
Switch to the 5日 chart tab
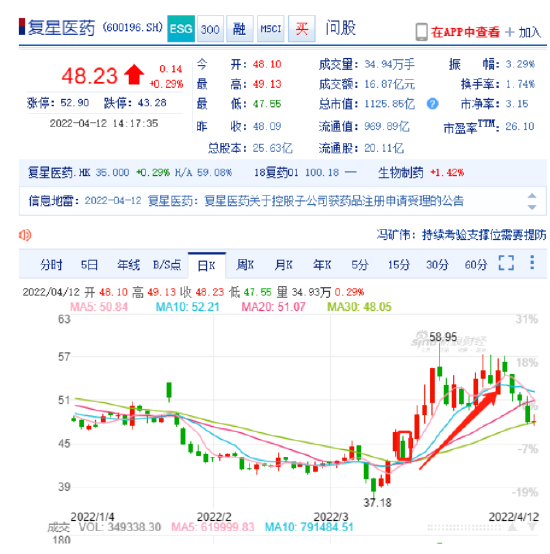point(89,265)
